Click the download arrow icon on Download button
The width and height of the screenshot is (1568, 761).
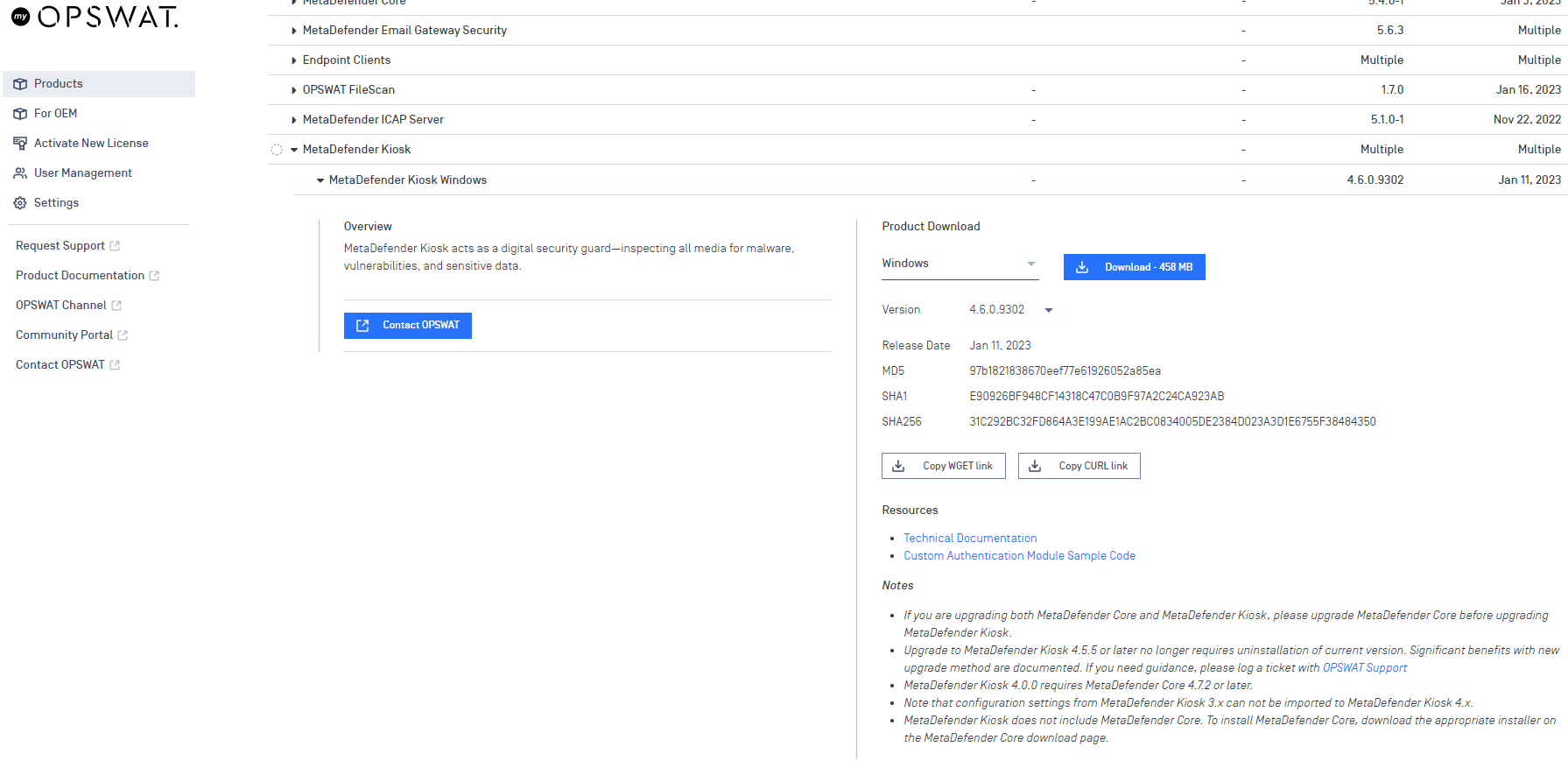[x=1082, y=267]
